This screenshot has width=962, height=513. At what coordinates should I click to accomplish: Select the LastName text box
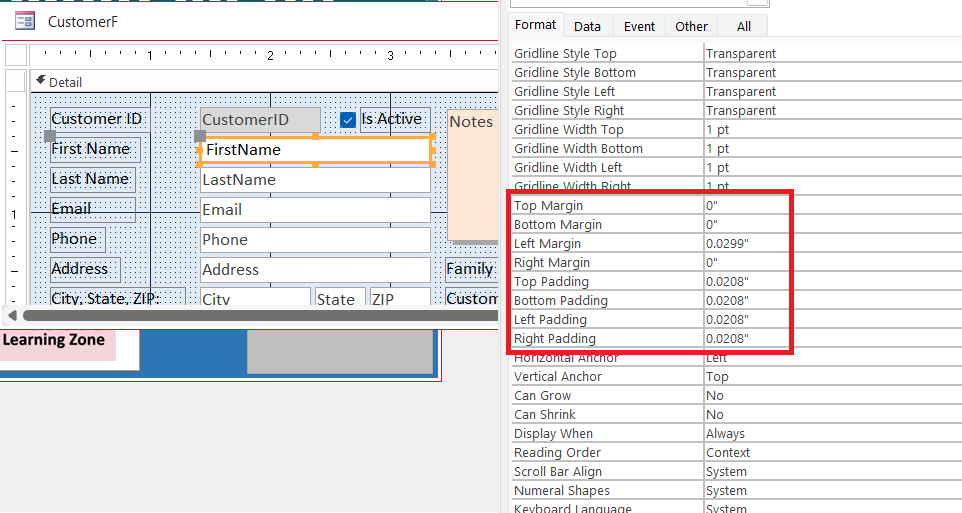pyautogui.click(x=315, y=180)
